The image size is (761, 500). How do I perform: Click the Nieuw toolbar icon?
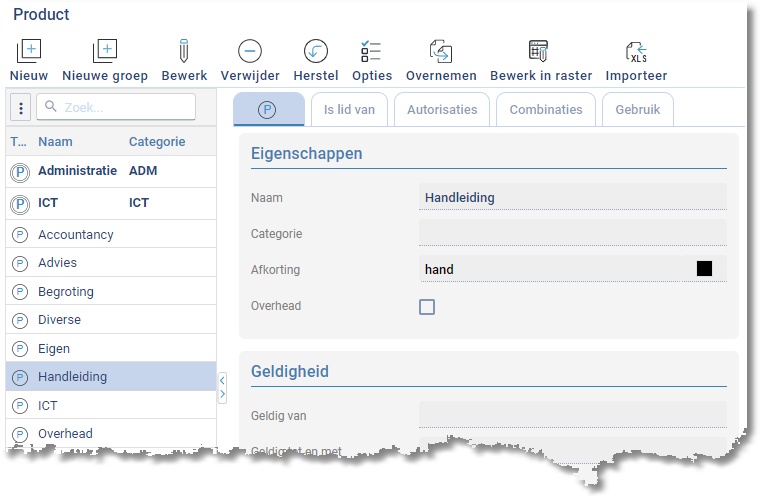point(28,52)
